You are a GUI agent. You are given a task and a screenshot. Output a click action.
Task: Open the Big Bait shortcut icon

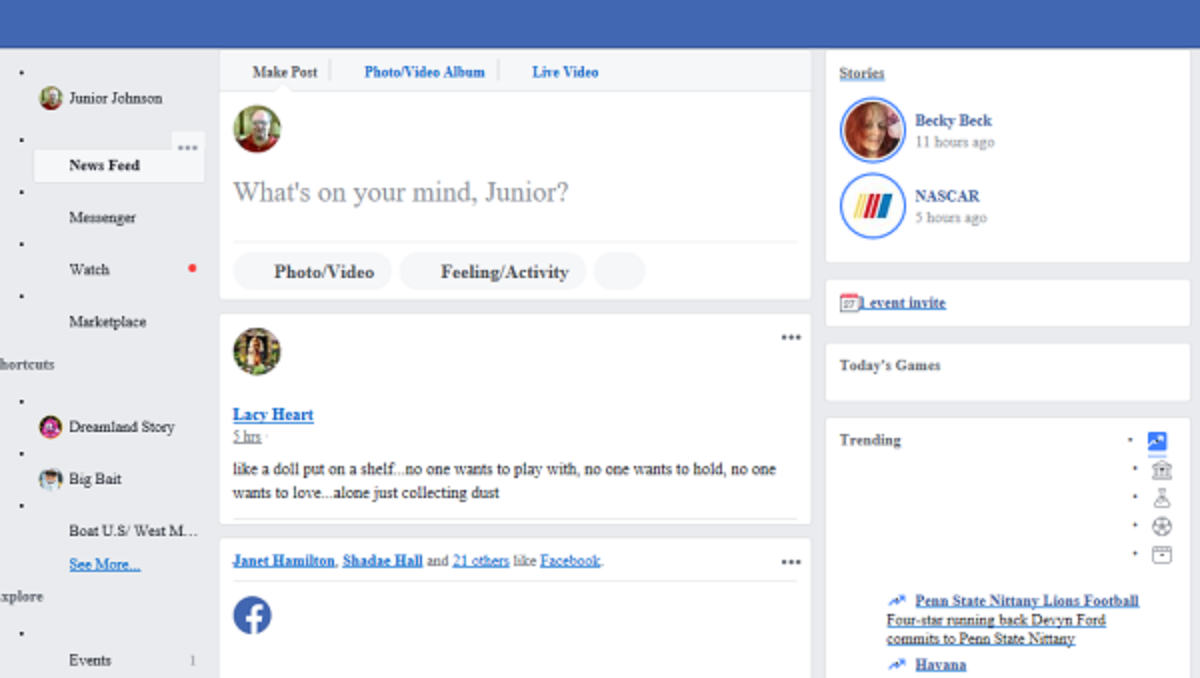[x=51, y=479]
